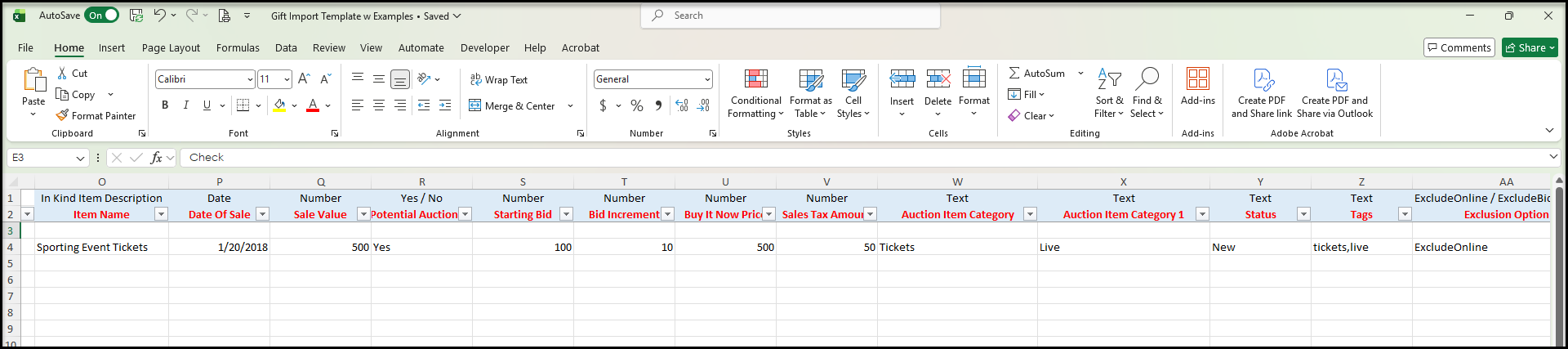Open filter dropdown for Date Of Sale
The width and height of the screenshot is (1568, 349).
262,214
